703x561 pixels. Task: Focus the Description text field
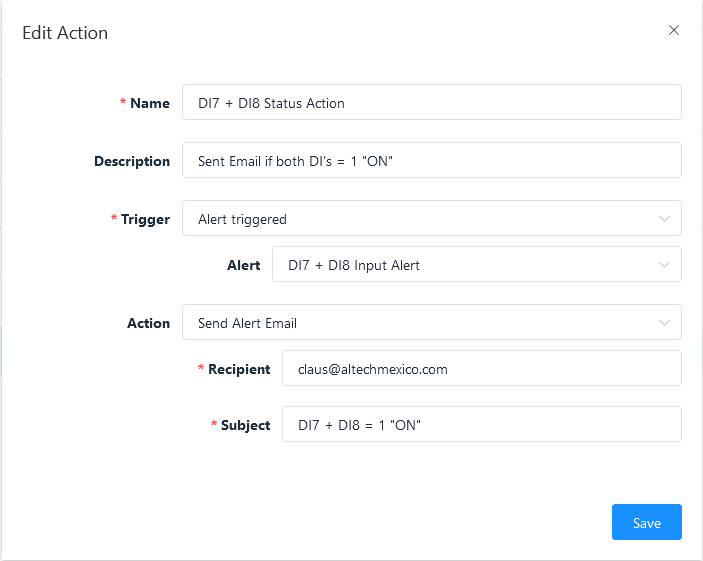(x=431, y=161)
